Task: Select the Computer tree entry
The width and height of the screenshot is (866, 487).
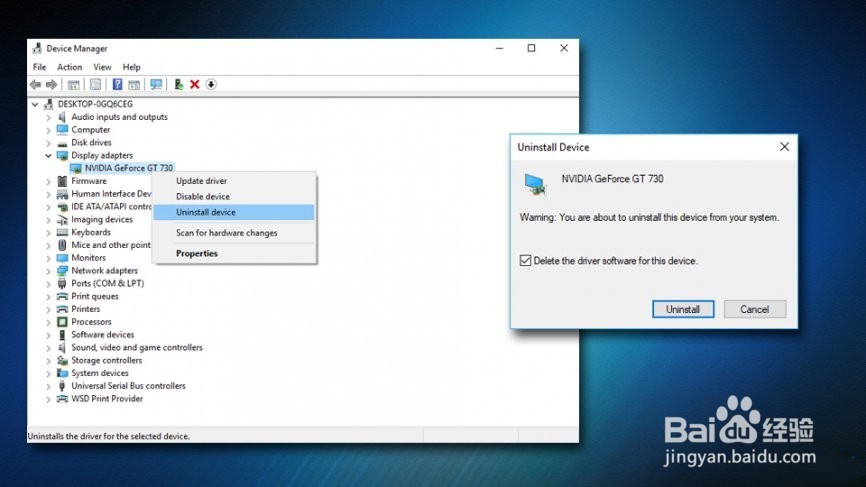Action: (x=91, y=130)
